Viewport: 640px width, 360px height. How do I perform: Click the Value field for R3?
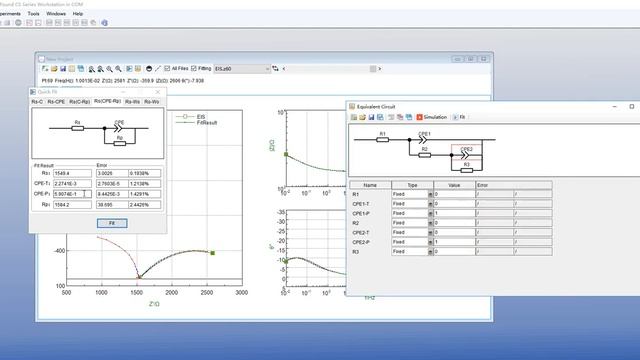pos(454,252)
